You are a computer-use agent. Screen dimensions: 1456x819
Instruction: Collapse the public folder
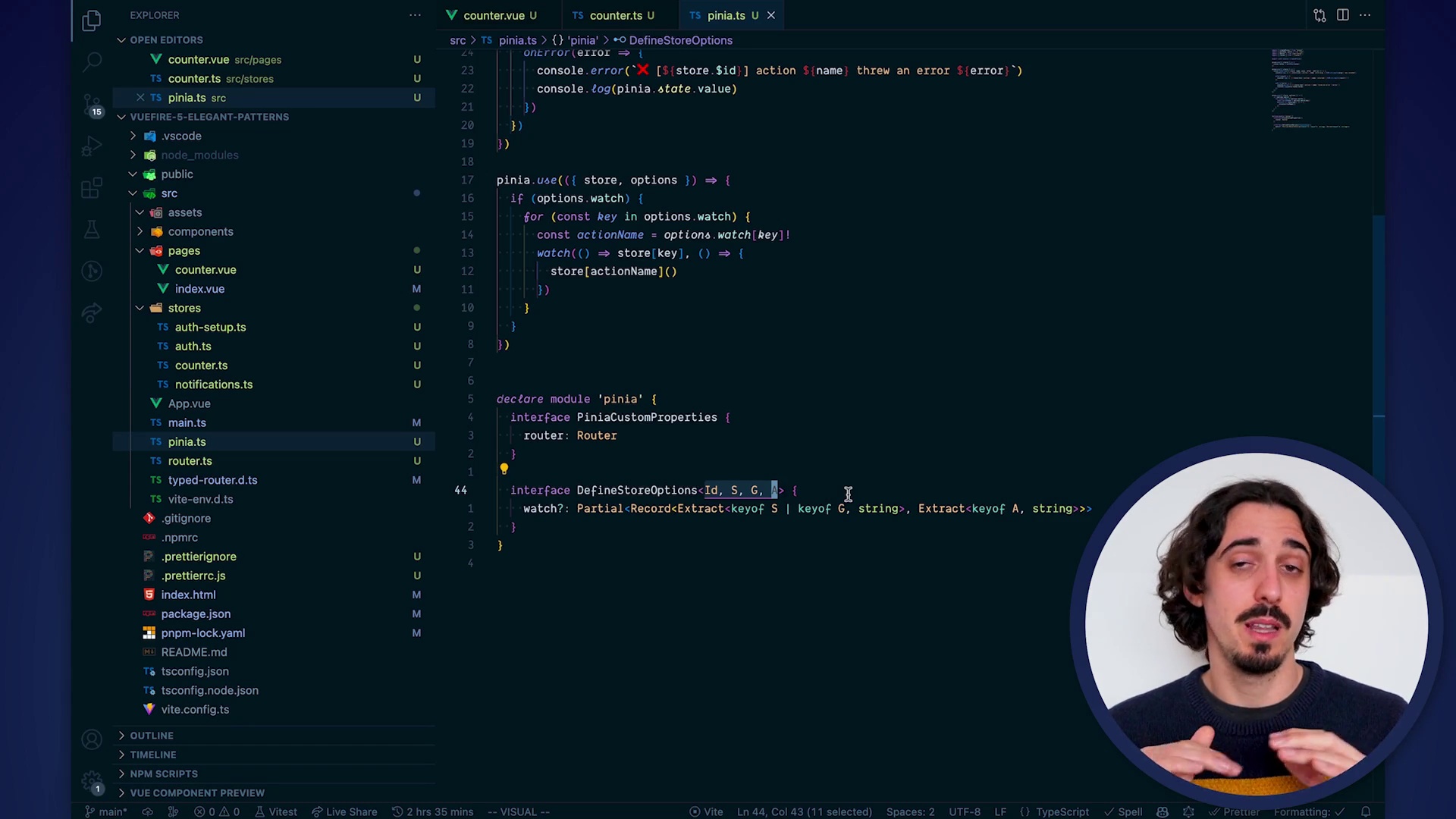pyautogui.click(x=177, y=174)
